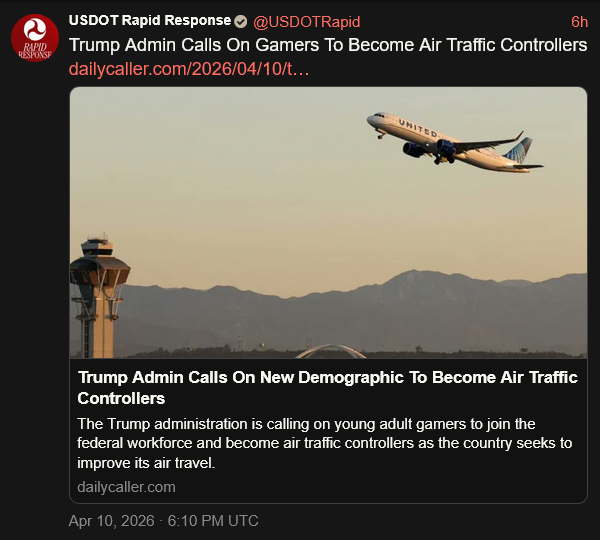Click the word 'Controllers' in the card headline
Viewport: 600px width, 540px height.
pyautogui.click(x=121, y=398)
